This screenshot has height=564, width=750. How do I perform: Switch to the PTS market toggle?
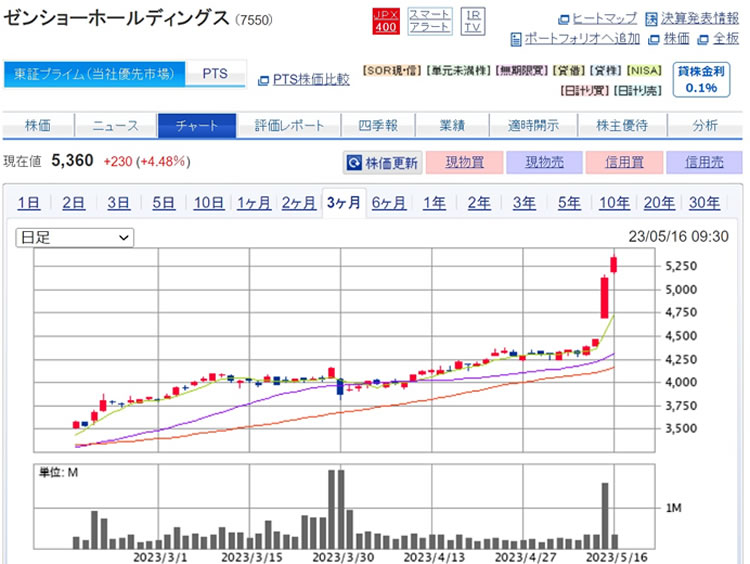[x=215, y=74]
